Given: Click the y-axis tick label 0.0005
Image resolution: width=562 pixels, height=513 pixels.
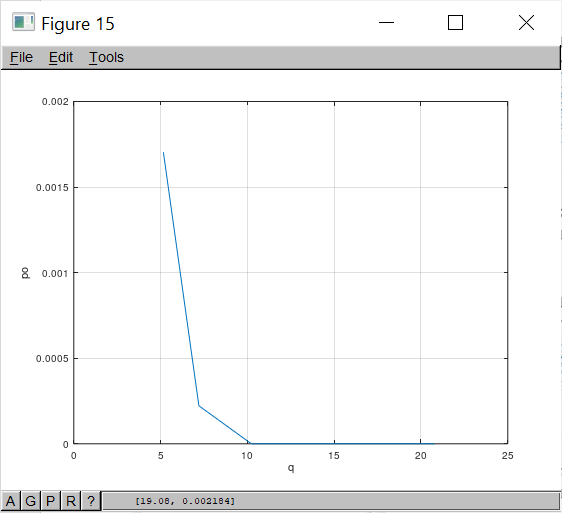Looking at the screenshot, I should pyautogui.click(x=52, y=359).
